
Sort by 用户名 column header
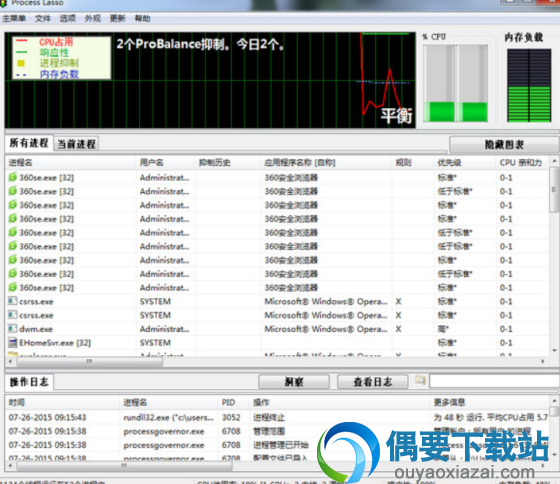coord(165,163)
